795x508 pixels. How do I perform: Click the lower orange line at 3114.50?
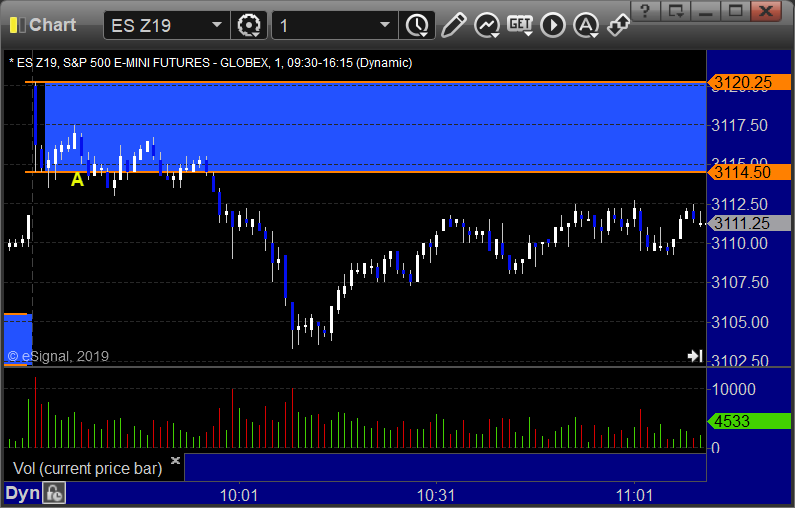click(365, 172)
